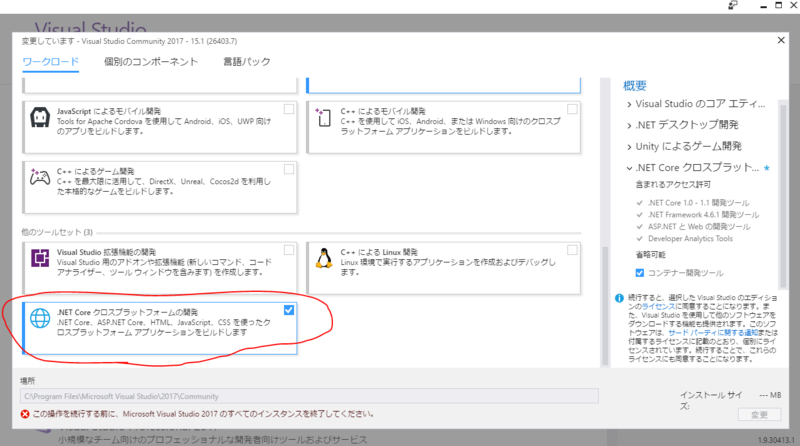Click .NET Core 1.0 - 1.1 開発ツール entry
The height and width of the screenshot is (446, 800).
[698, 203]
